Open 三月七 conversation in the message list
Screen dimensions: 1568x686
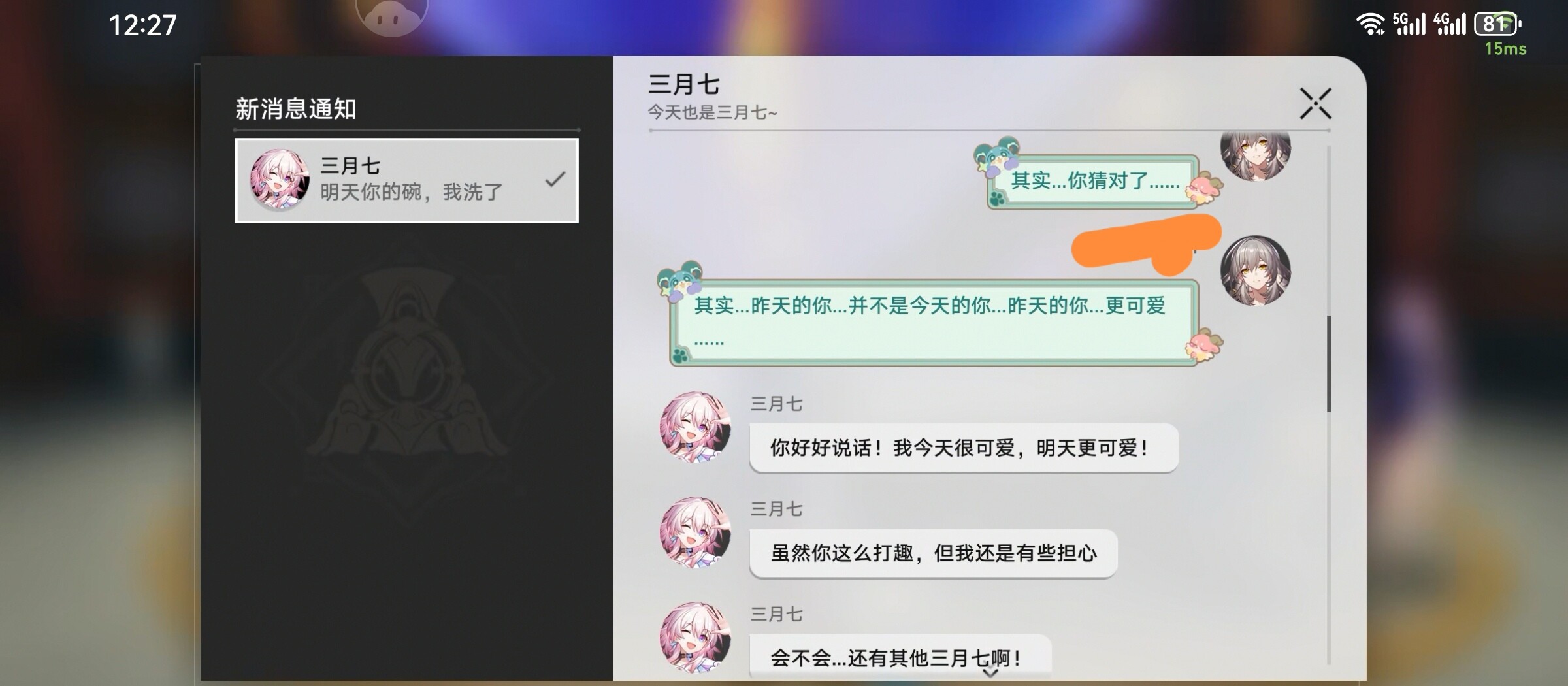[x=406, y=180]
